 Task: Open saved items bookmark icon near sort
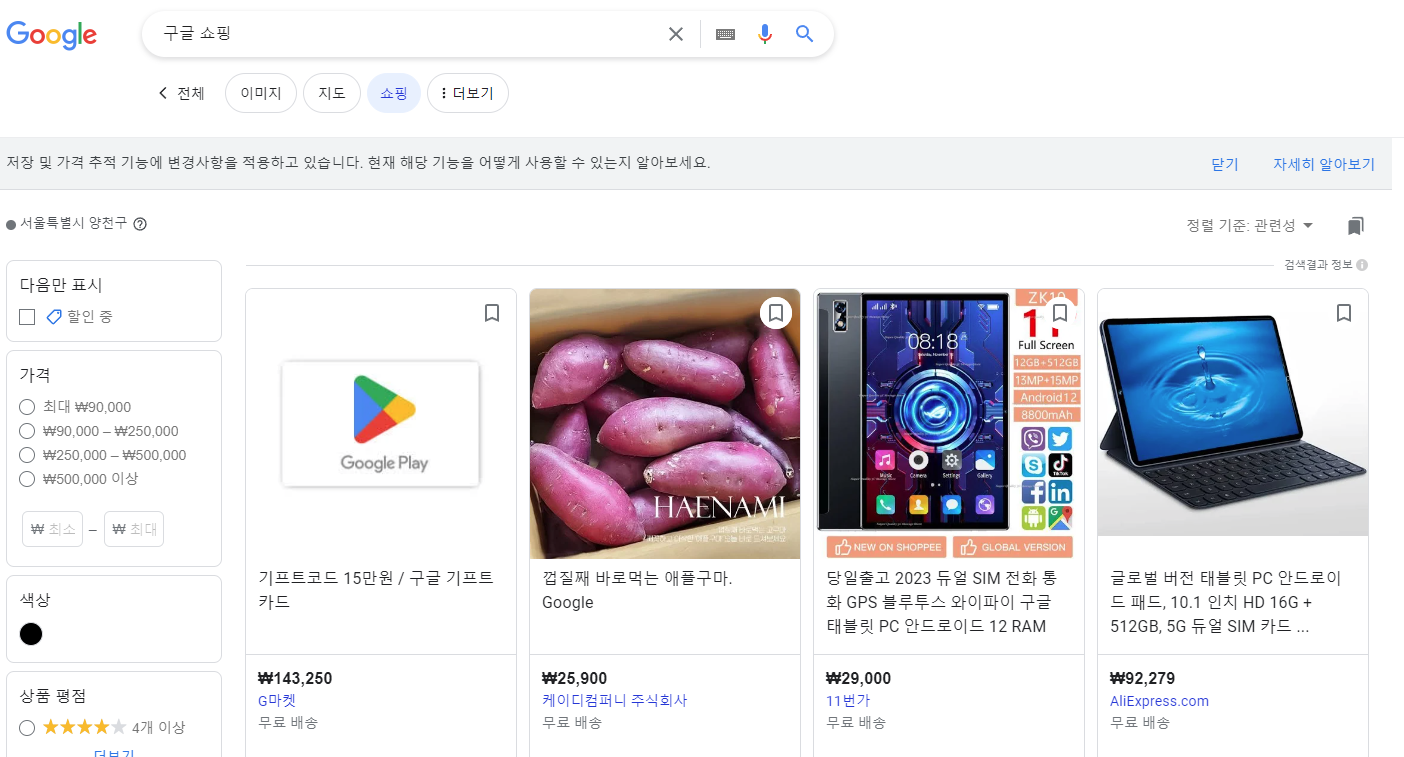1355,226
